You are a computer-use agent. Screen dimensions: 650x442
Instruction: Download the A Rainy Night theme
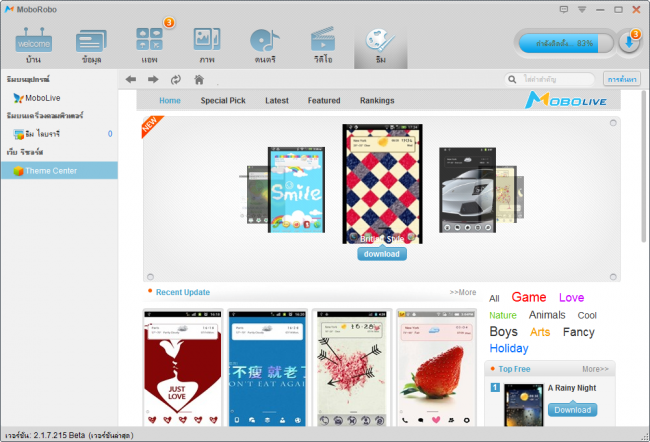[x=572, y=410]
